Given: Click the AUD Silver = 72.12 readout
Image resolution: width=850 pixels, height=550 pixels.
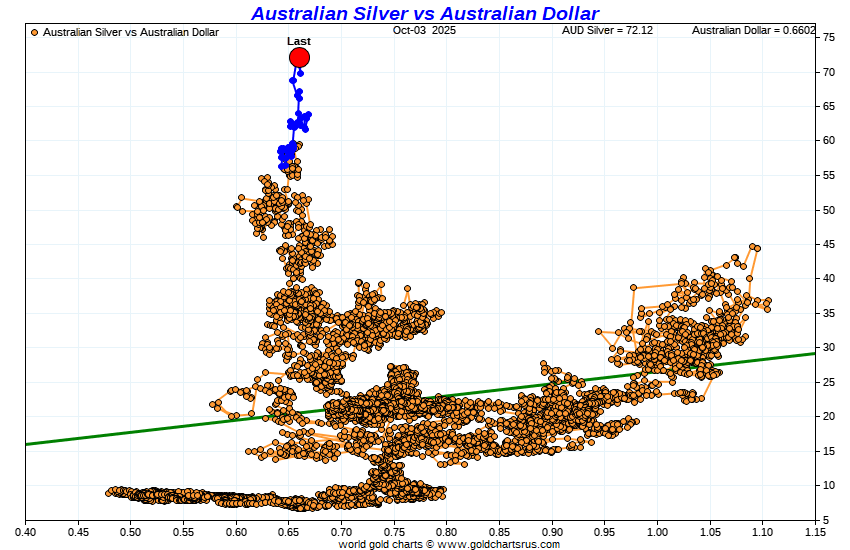Looking at the screenshot, I should (x=607, y=31).
